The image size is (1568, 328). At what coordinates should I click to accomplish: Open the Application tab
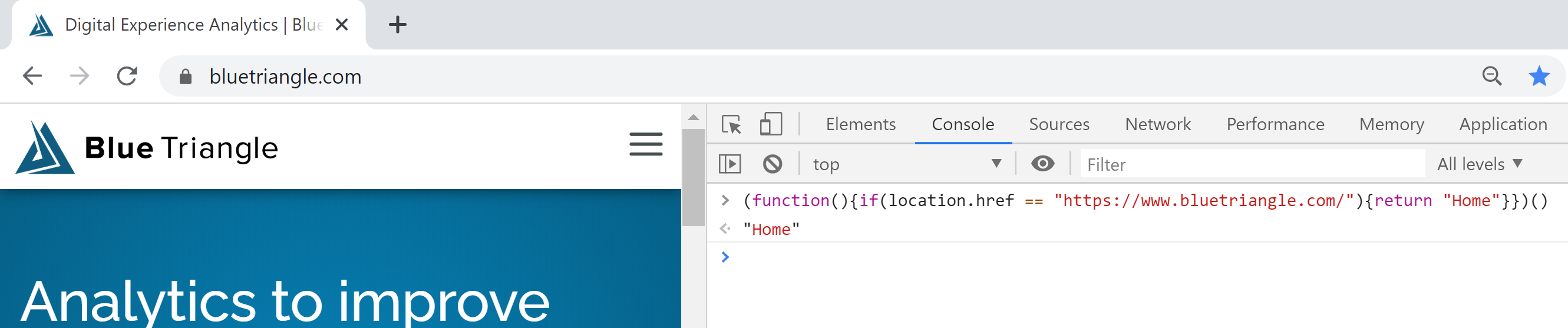pyautogui.click(x=1503, y=124)
